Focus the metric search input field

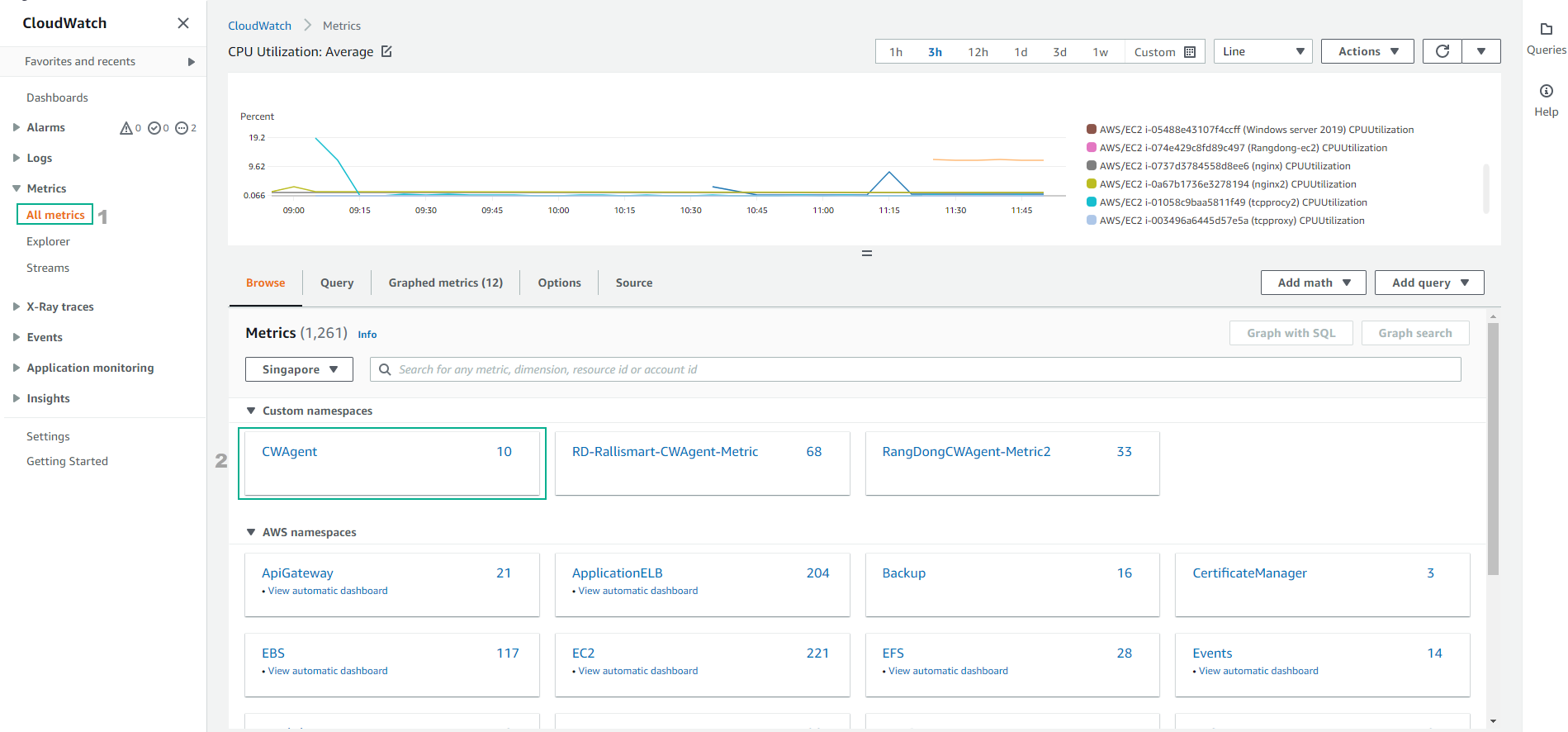click(915, 369)
